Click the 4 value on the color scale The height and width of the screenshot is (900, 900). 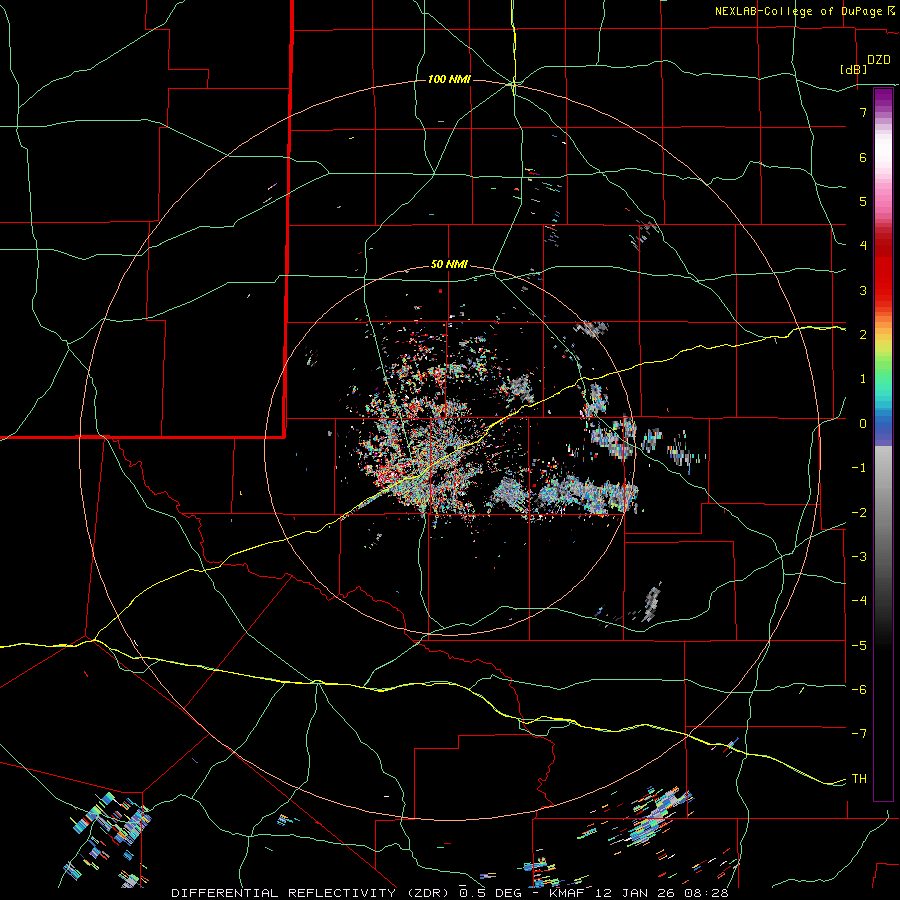[x=863, y=246]
